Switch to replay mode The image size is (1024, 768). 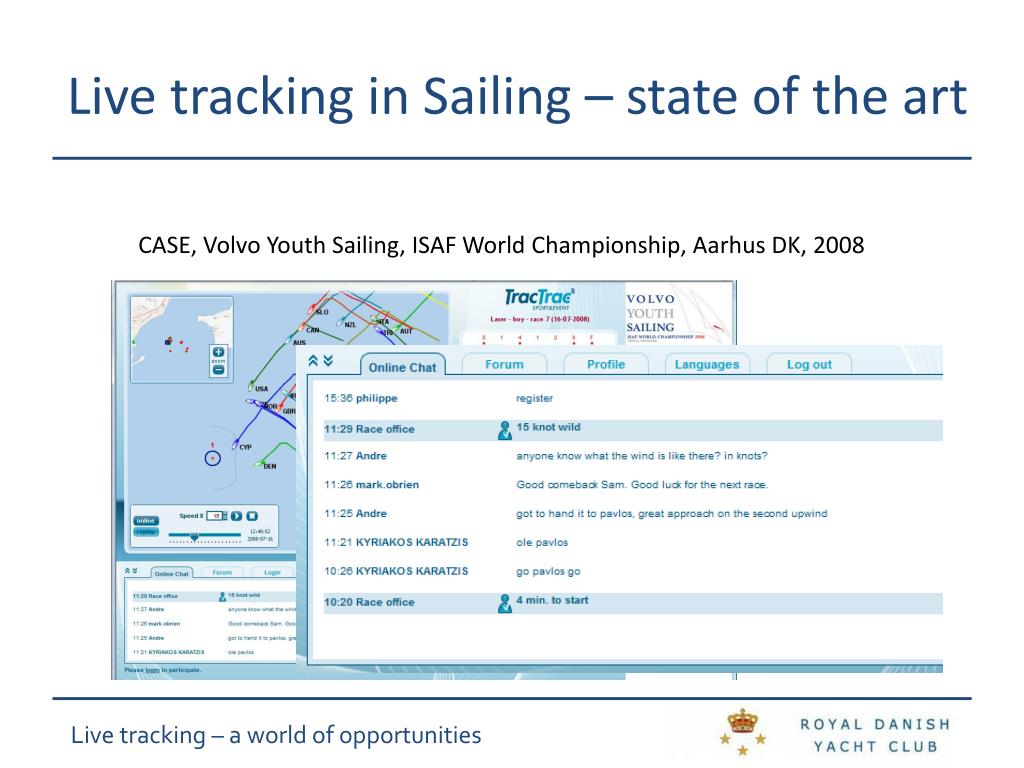pos(146,532)
